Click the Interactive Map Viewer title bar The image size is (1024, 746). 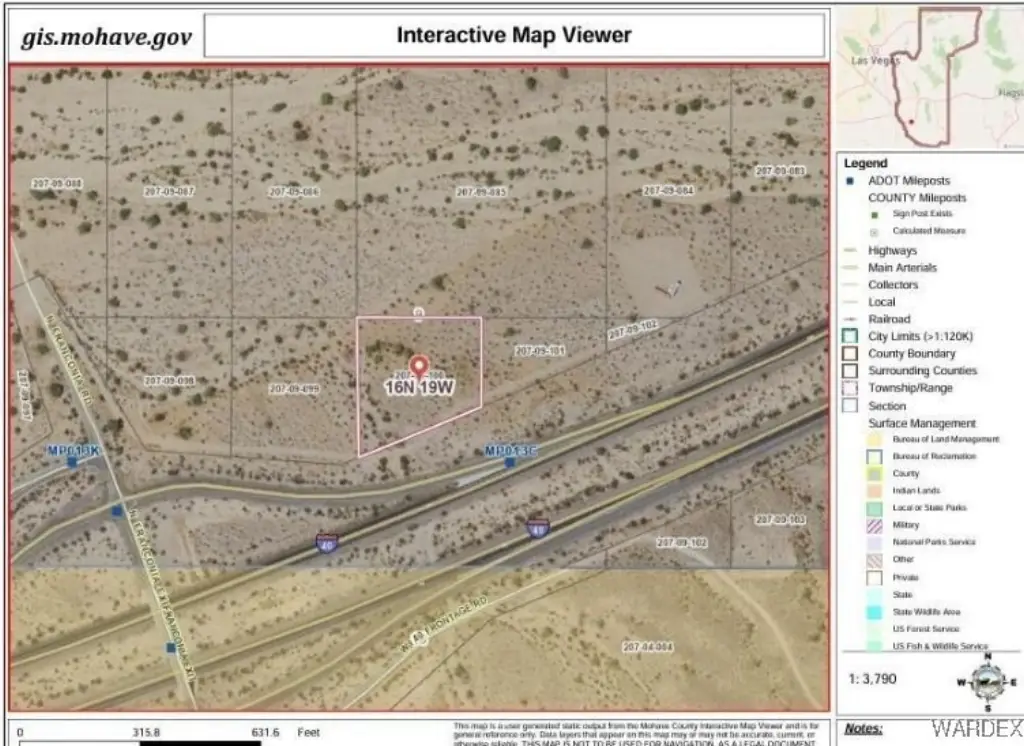(514, 35)
